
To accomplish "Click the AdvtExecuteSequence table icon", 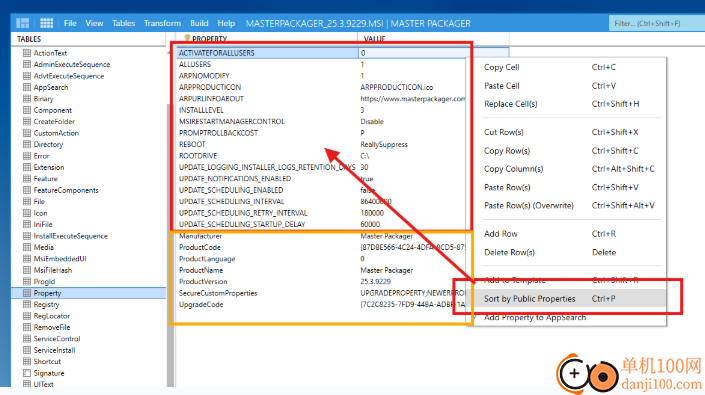I will click(27, 76).
